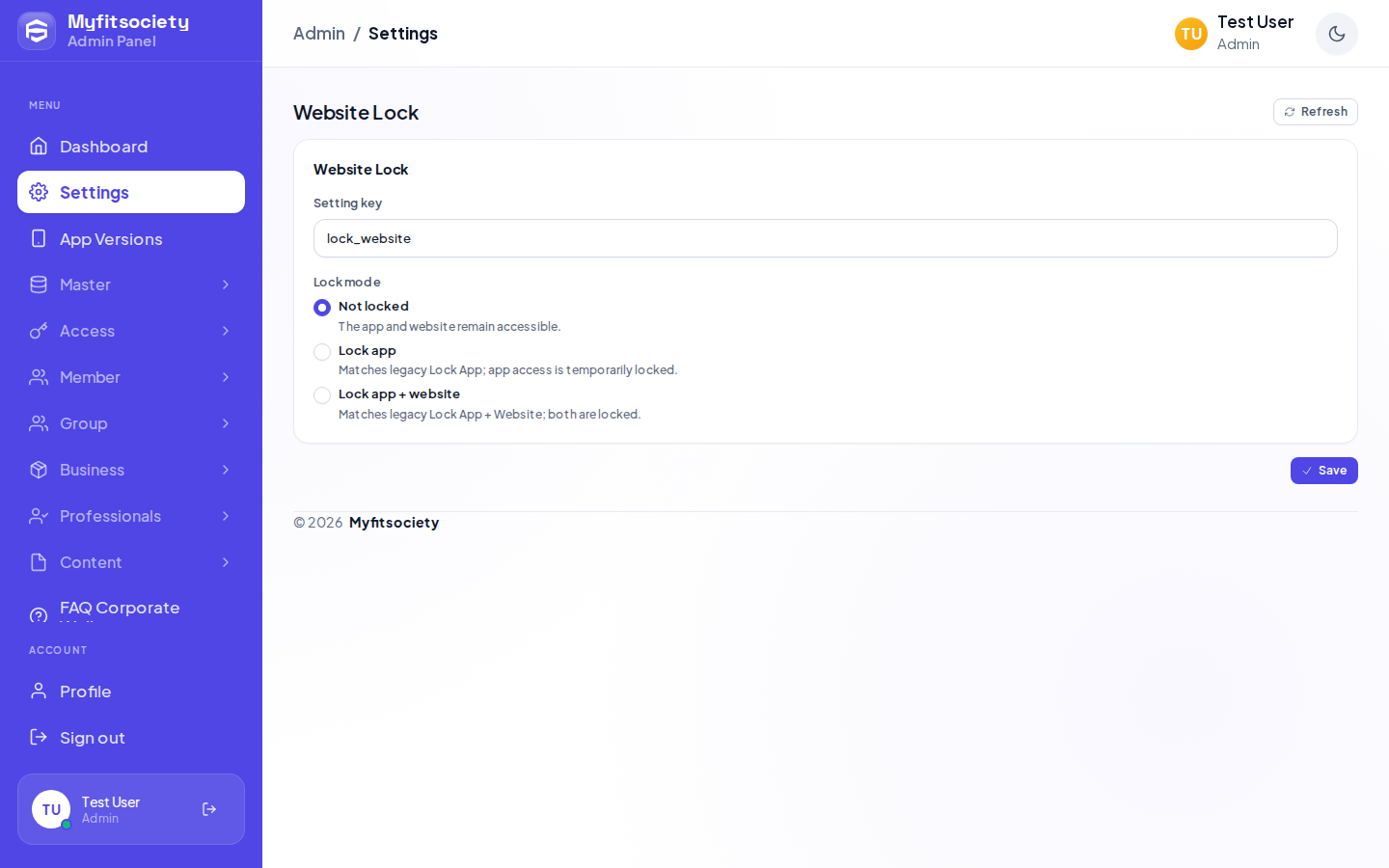Open the Settings menu item
The height and width of the screenshot is (868, 1389).
[131, 192]
